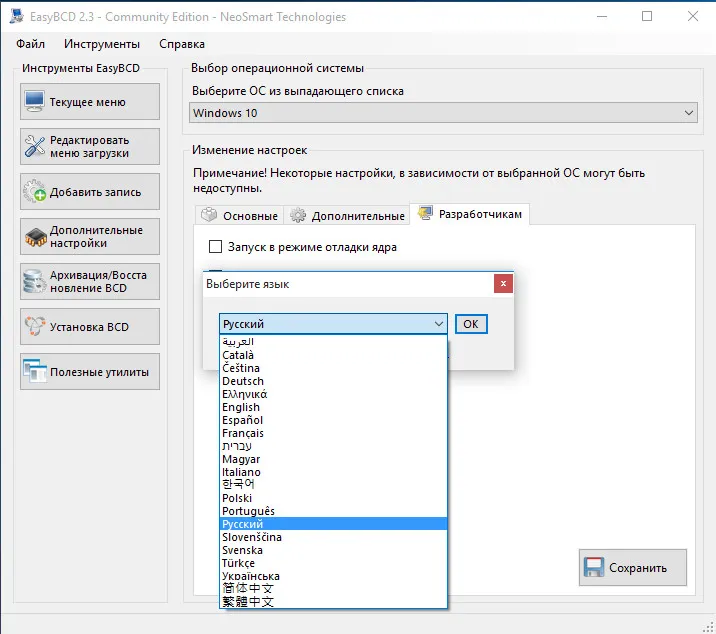The width and height of the screenshot is (716, 634).
Task: Click the Сохранить button
Action: pyautogui.click(x=633, y=567)
